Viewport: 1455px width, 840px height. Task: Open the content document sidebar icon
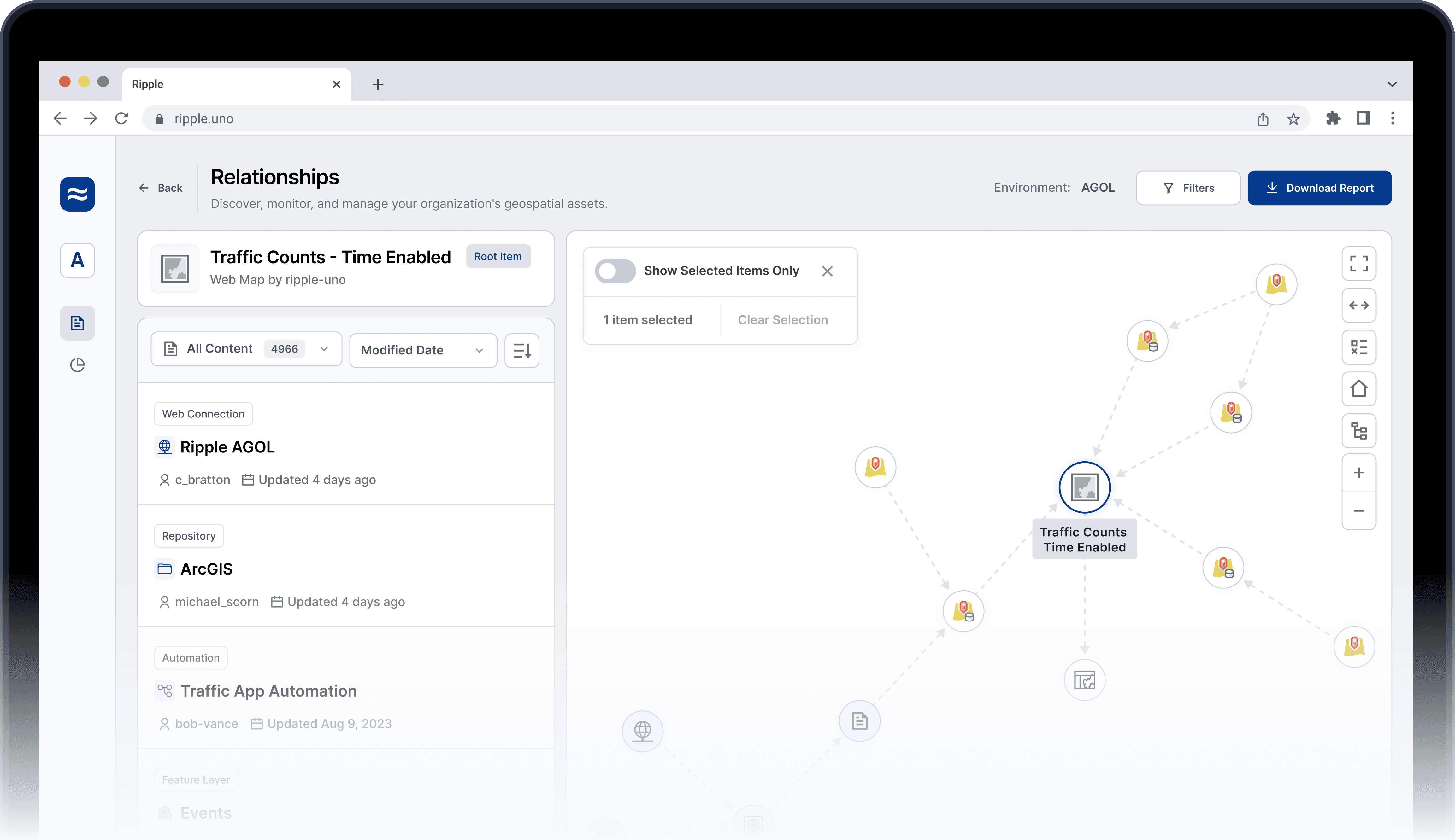77,323
